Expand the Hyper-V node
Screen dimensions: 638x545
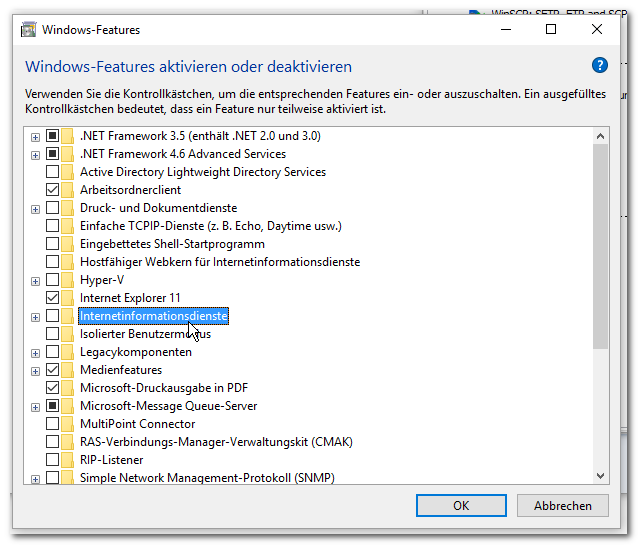point(35,281)
